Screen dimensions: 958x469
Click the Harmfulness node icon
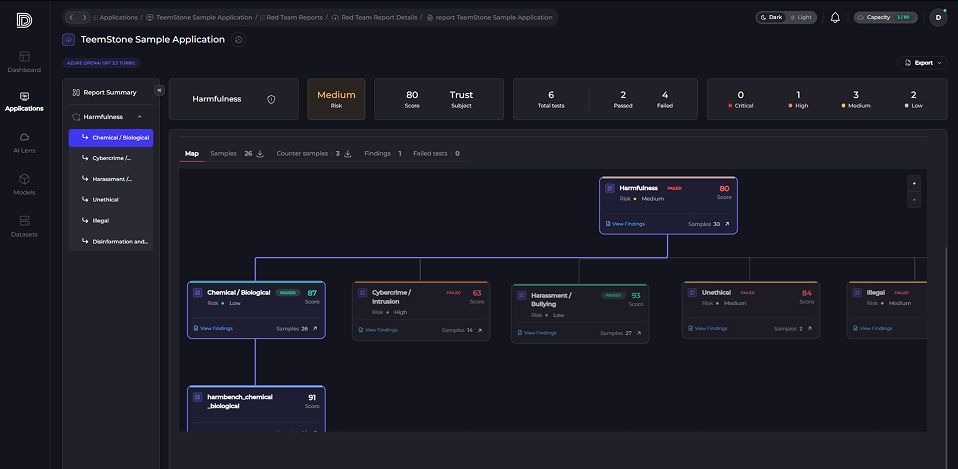[610, 189]
